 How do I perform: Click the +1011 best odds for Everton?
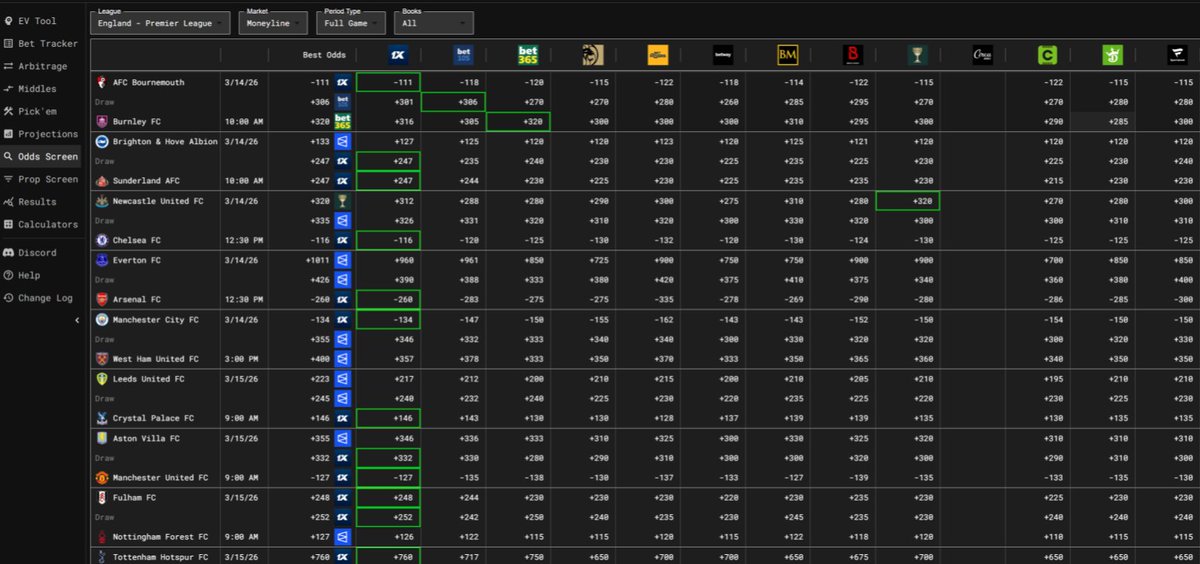point(317,260)
